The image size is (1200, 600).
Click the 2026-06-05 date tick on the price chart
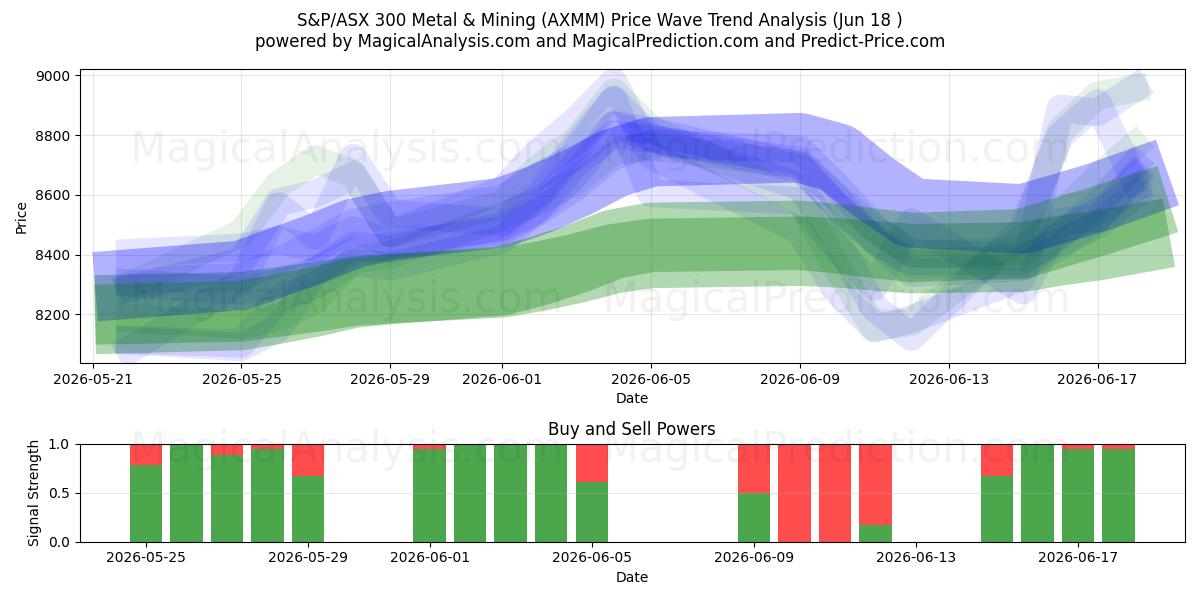coord(651,380)
